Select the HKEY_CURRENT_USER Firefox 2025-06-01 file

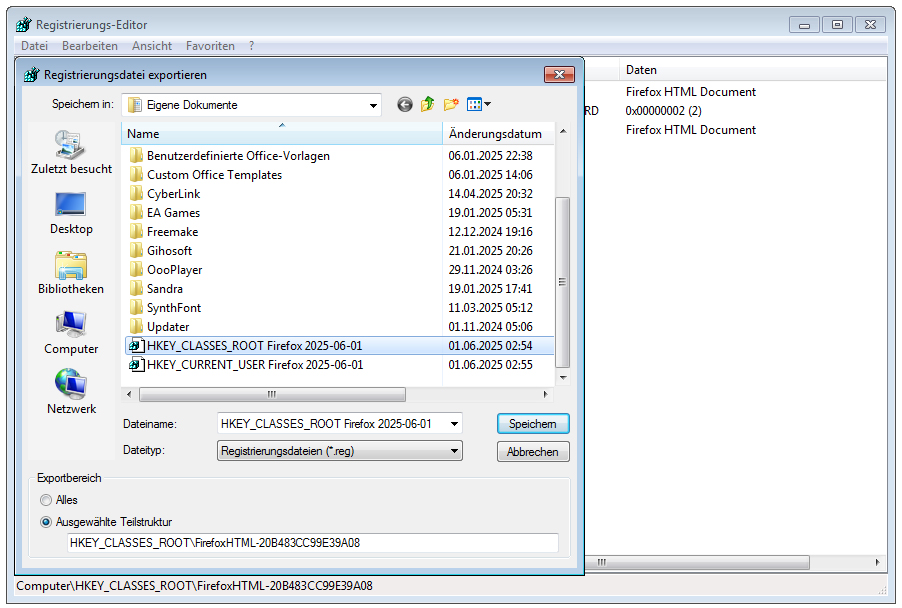pyautogui.click(x=254, y=365)
